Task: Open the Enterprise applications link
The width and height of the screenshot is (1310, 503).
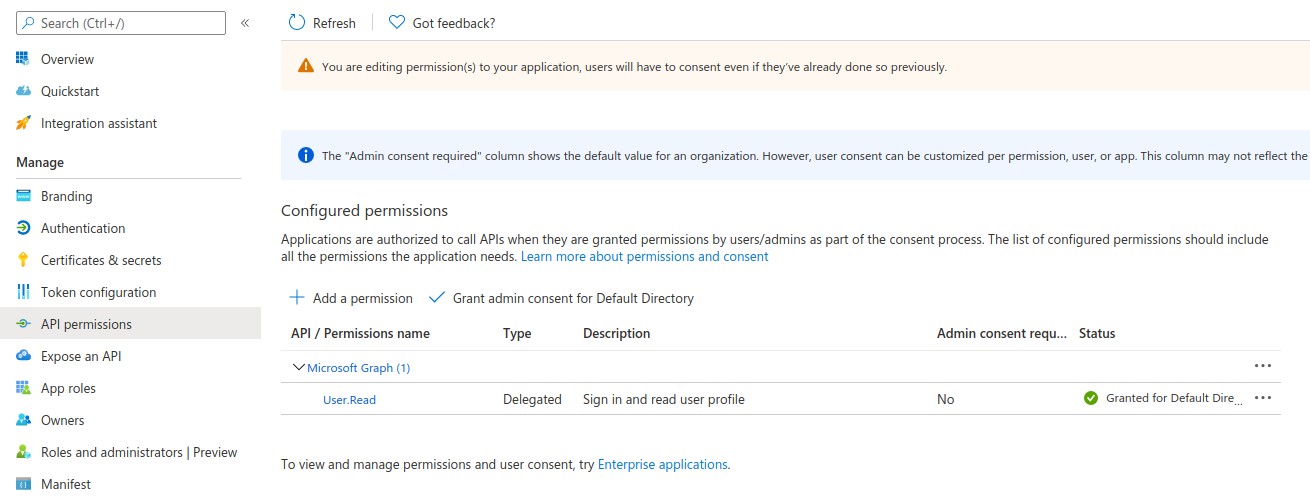Action: pyautogui.click(x=662, y=464)
